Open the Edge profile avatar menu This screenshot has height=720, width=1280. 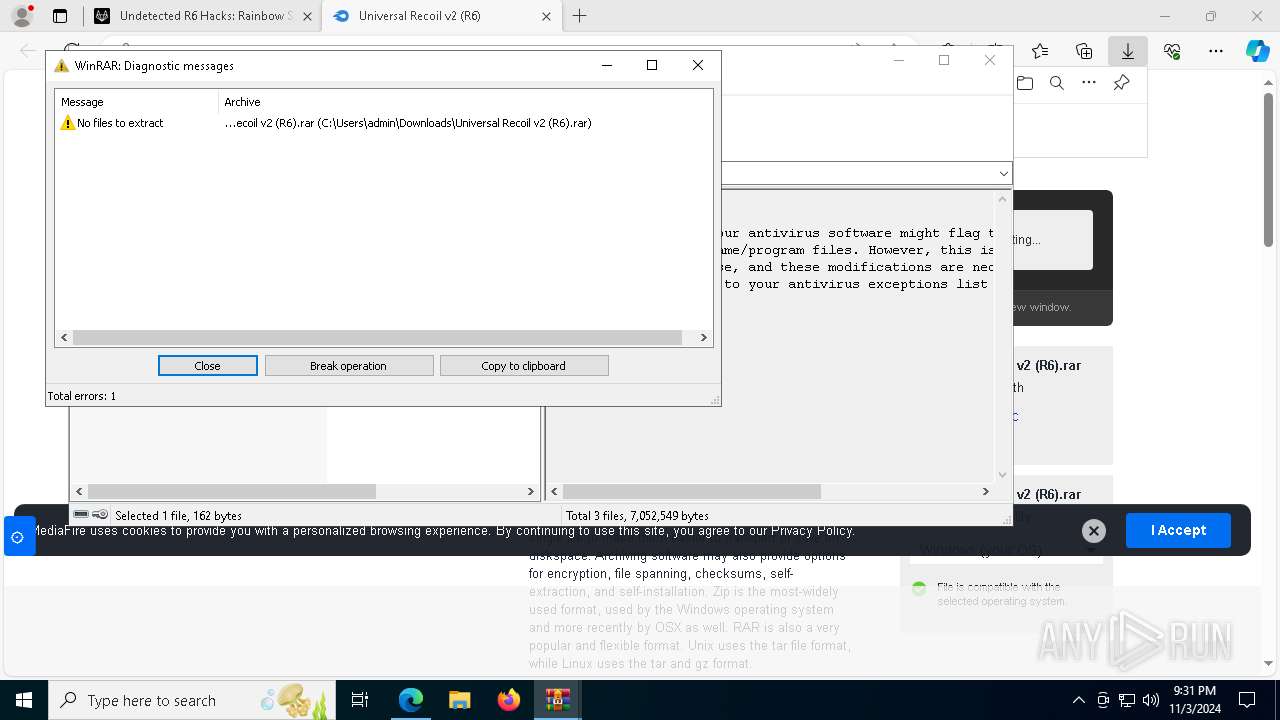(x=21, y=16)
